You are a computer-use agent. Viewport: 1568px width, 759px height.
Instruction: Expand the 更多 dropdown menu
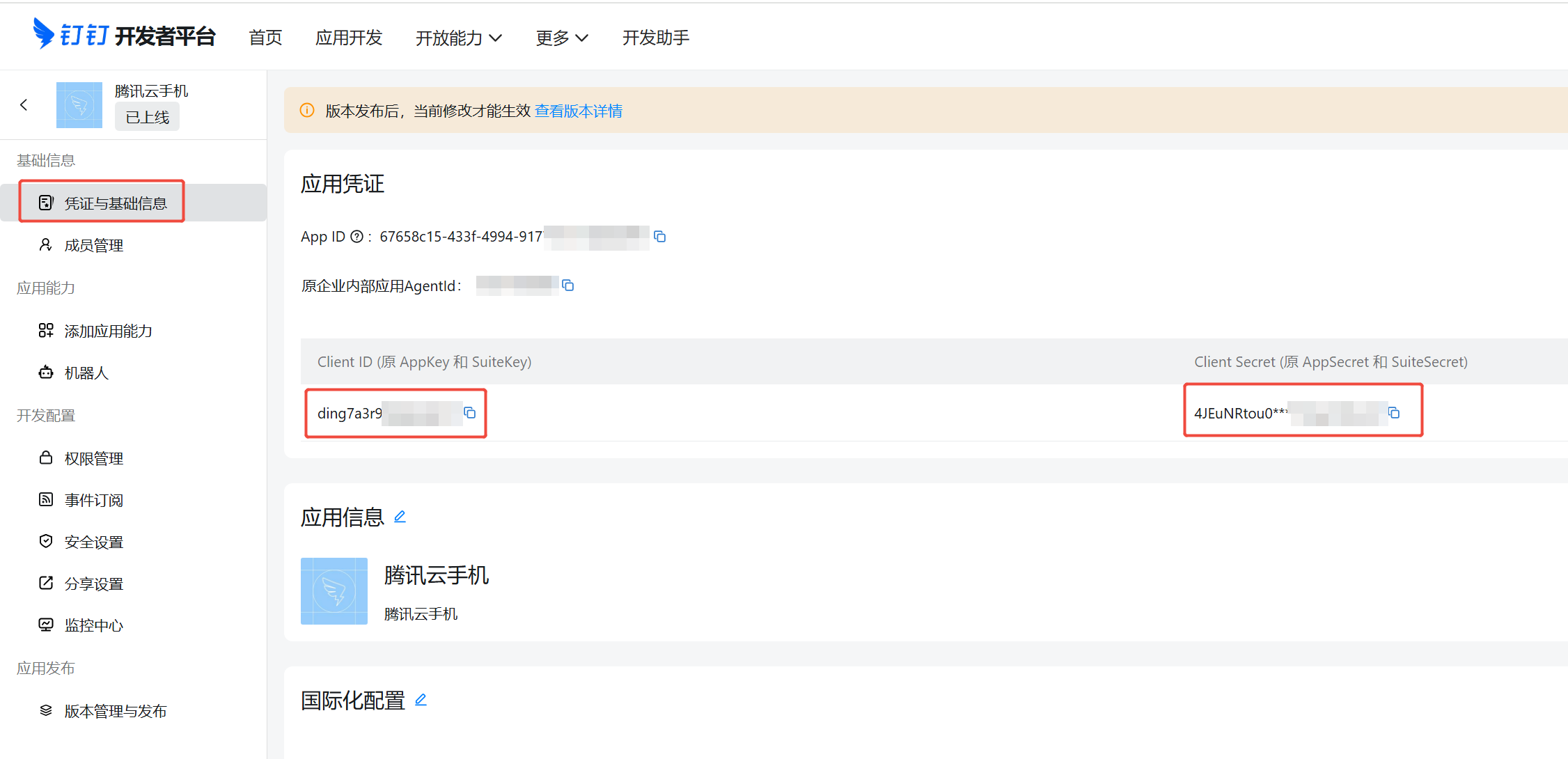561,38
